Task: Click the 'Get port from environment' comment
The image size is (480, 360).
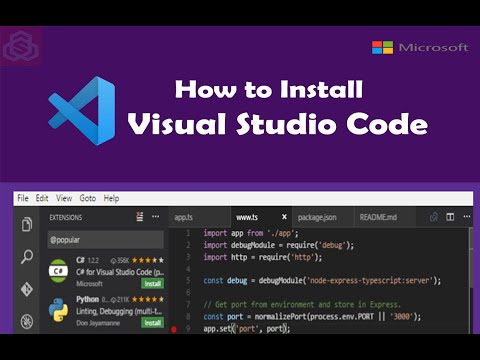Action: [x=302, y=305]
